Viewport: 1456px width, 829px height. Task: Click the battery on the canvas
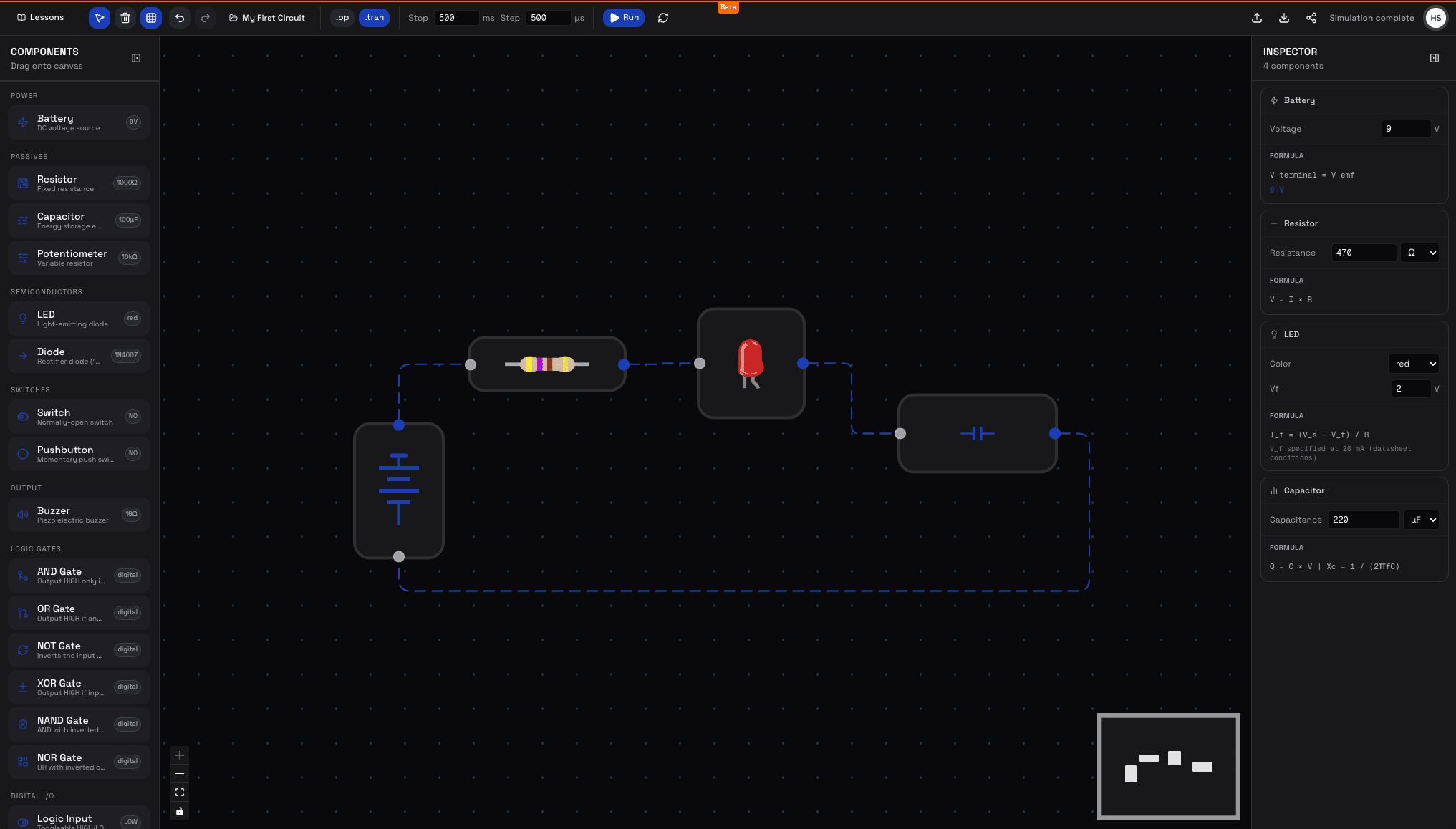pos(399,490)
